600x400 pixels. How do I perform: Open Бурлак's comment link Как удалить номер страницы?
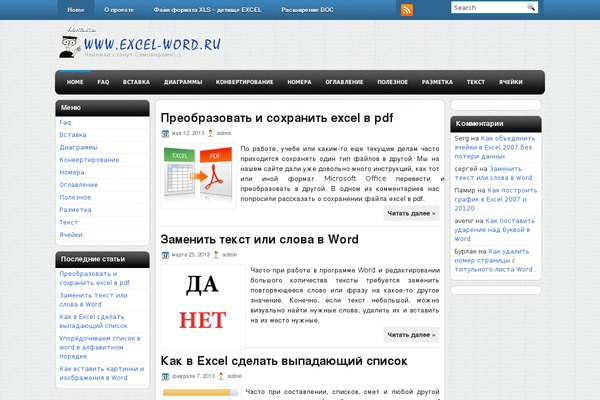pyautogui.click(x=494, y=260)
